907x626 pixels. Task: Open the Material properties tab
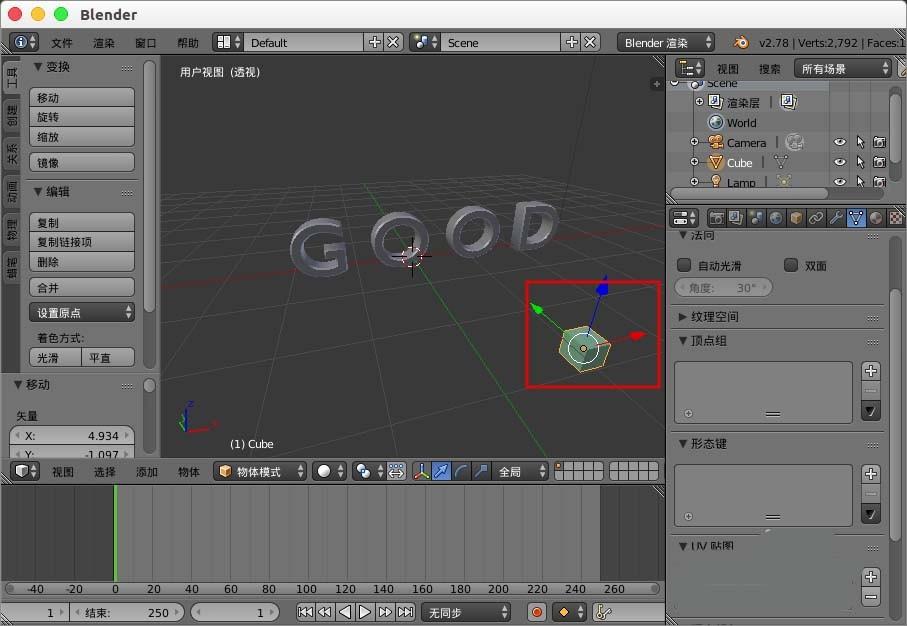click(876, 217)
